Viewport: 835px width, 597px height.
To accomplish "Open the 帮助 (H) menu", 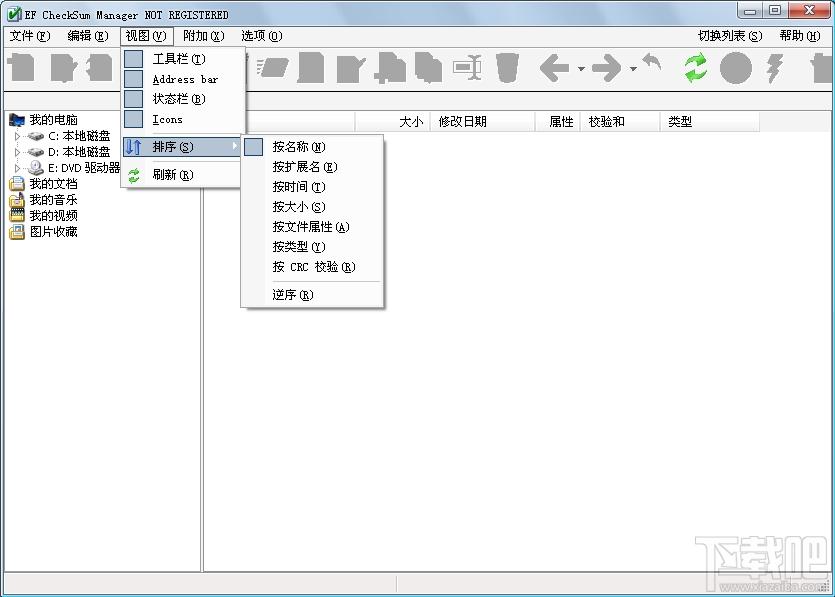I will coord(800,36).
